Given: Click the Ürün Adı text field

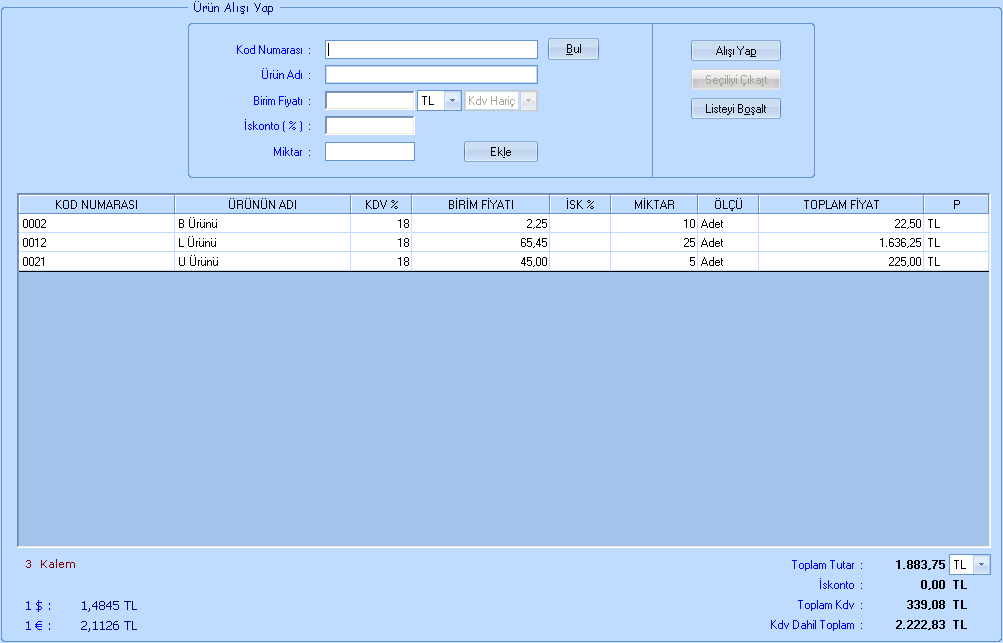Looking at the screenshot, I should (x=431, y=75).
